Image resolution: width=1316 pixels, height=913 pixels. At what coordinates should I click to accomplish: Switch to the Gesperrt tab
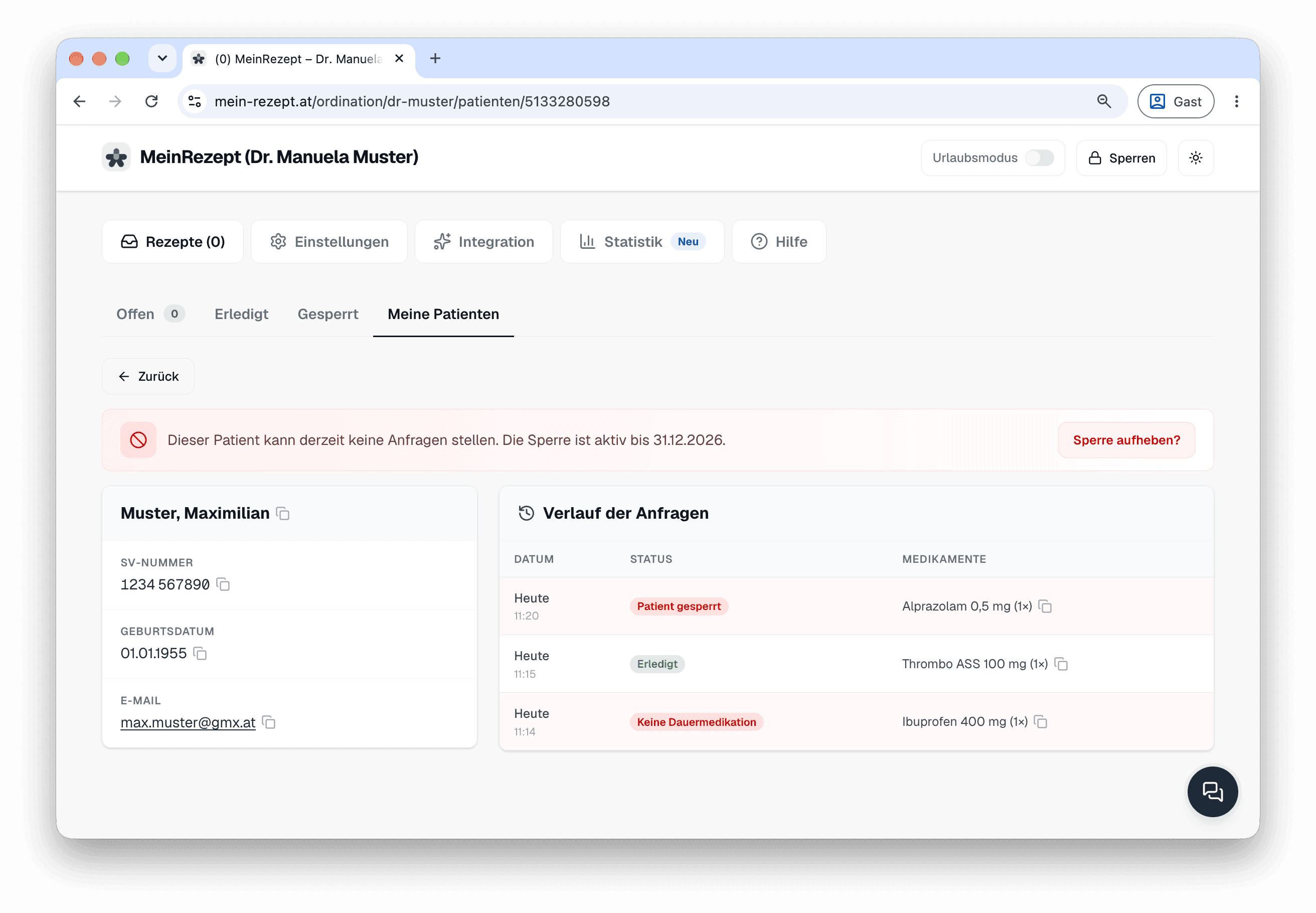point(327,314)
